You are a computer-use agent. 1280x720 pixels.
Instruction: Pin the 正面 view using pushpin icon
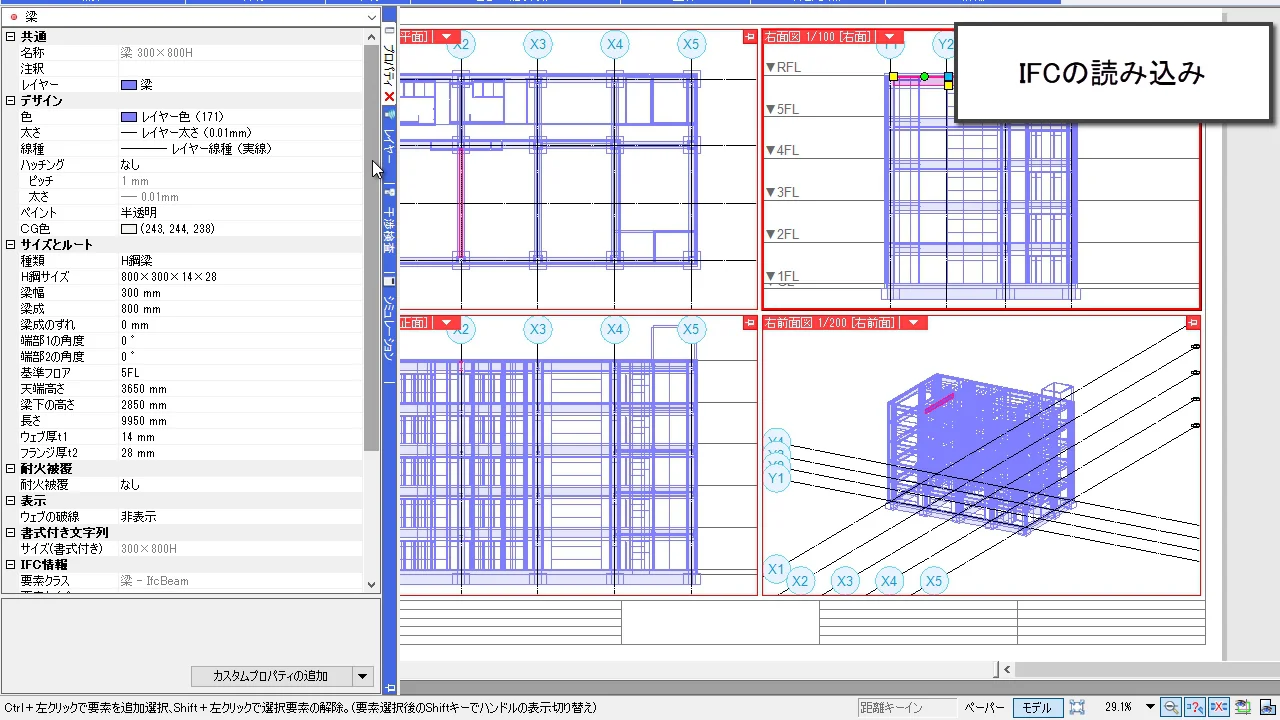pos(750,323)
